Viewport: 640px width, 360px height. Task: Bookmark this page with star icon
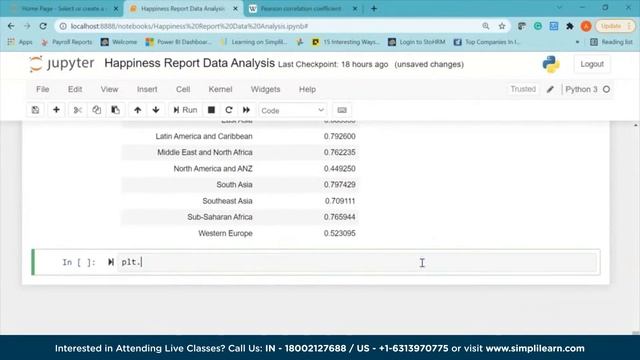(x=502, y=26)
